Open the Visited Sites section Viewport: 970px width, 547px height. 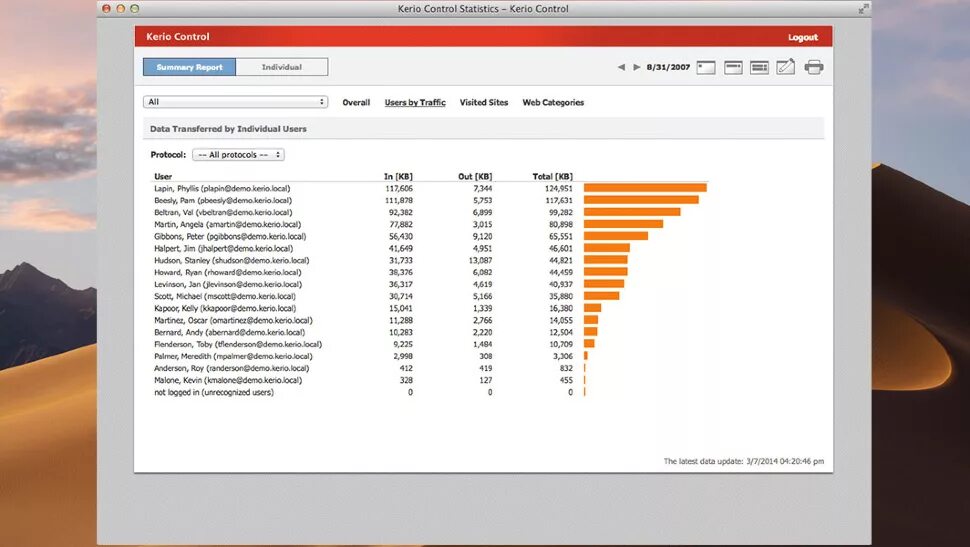tap(484, 103)
